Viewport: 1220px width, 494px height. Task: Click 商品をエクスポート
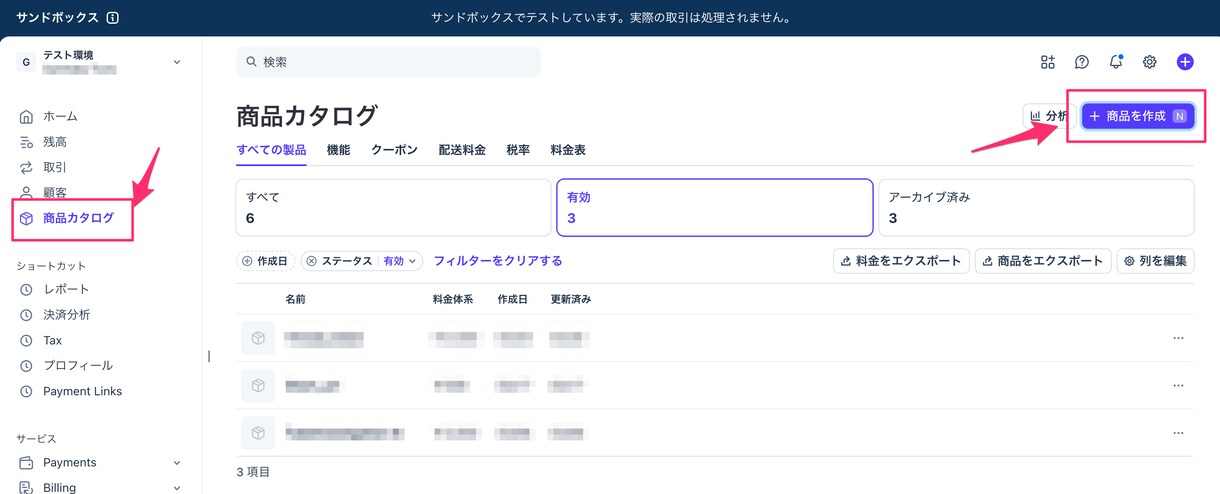tap(1043, 261)
